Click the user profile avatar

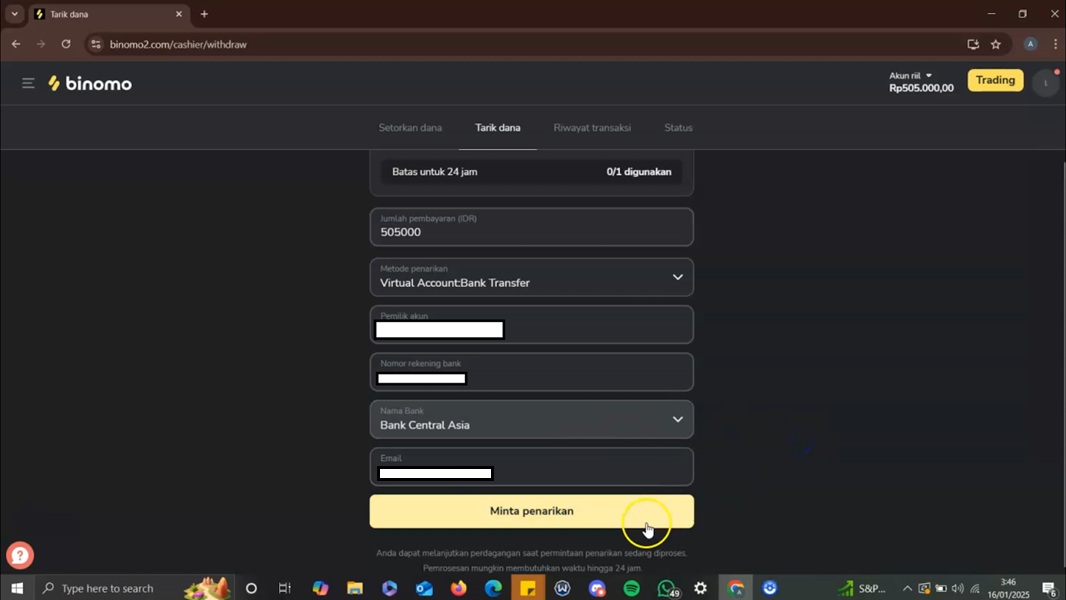click(1045, 83)
